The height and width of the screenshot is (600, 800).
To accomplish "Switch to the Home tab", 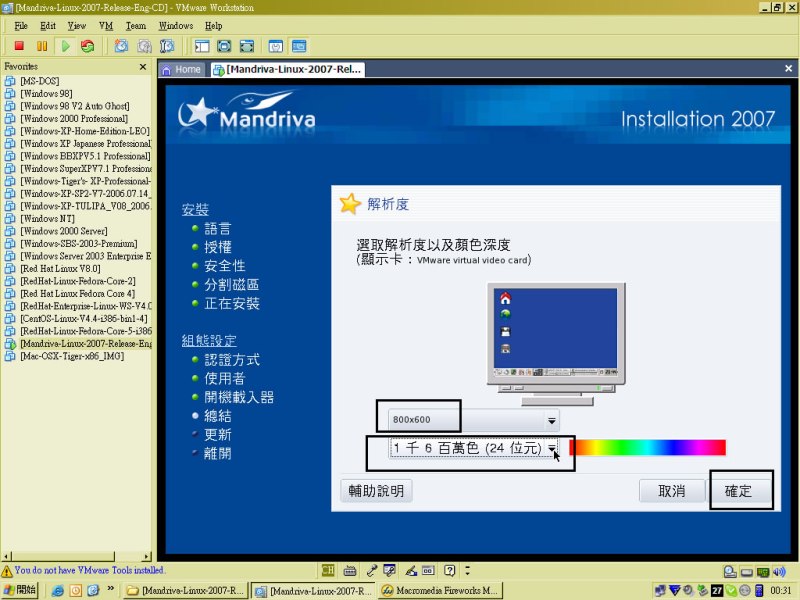I will click(182, 69).
